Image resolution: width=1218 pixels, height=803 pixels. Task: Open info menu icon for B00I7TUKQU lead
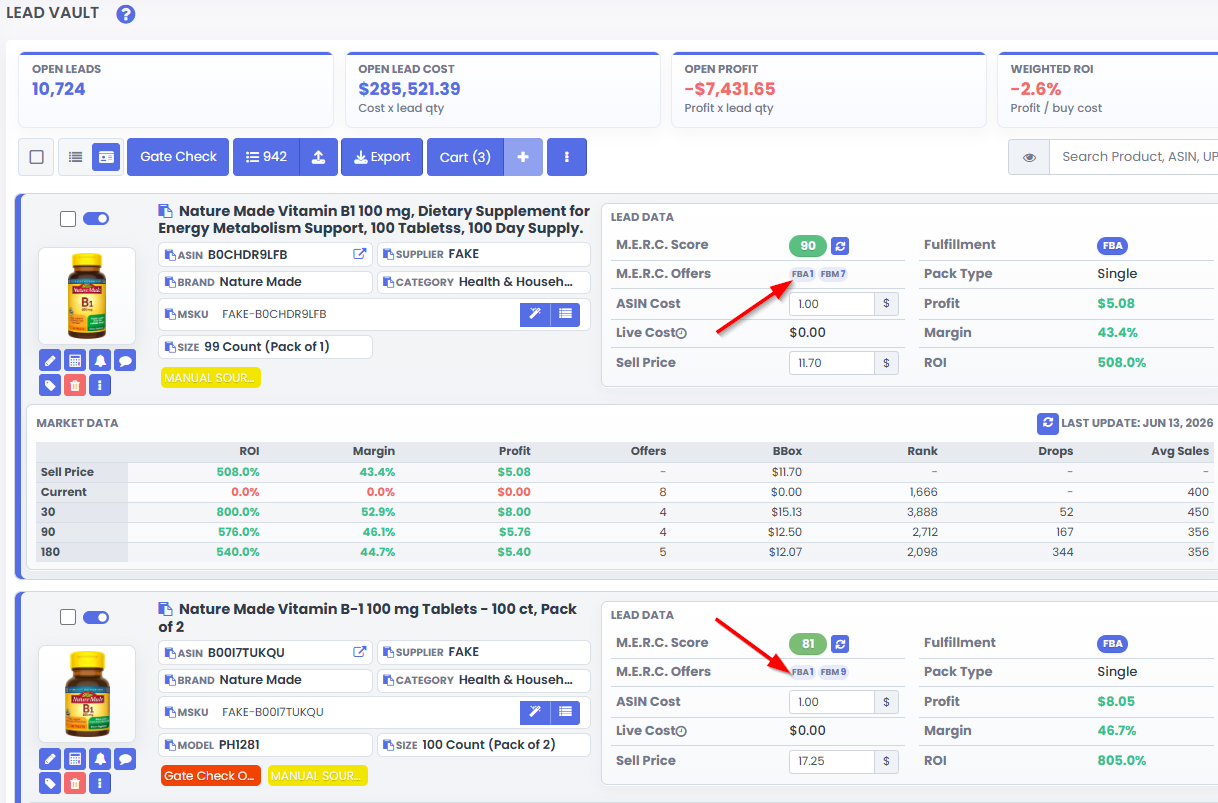[100, 783]
